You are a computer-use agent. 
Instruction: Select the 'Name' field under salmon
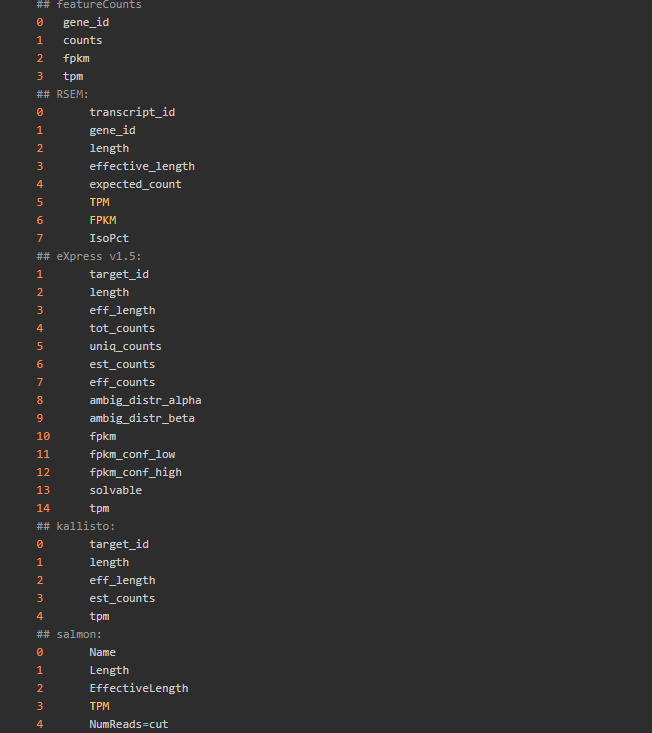coord(103,653)
